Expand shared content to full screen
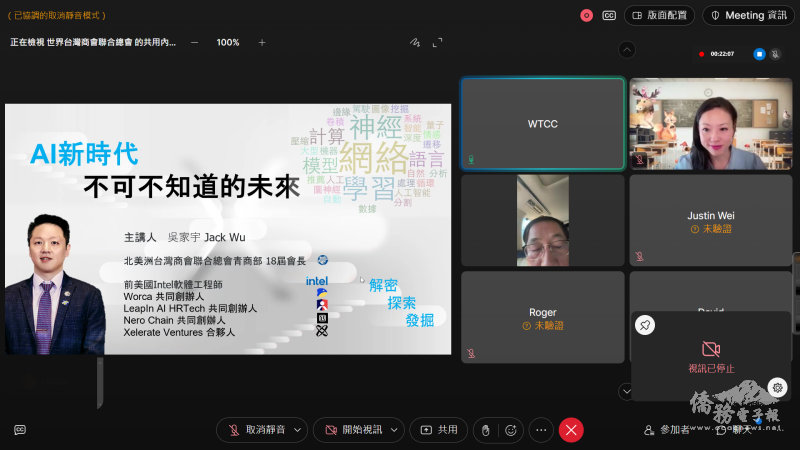Image resolution: width=800 pixels, height=450 pixels. tap(437, 42)
